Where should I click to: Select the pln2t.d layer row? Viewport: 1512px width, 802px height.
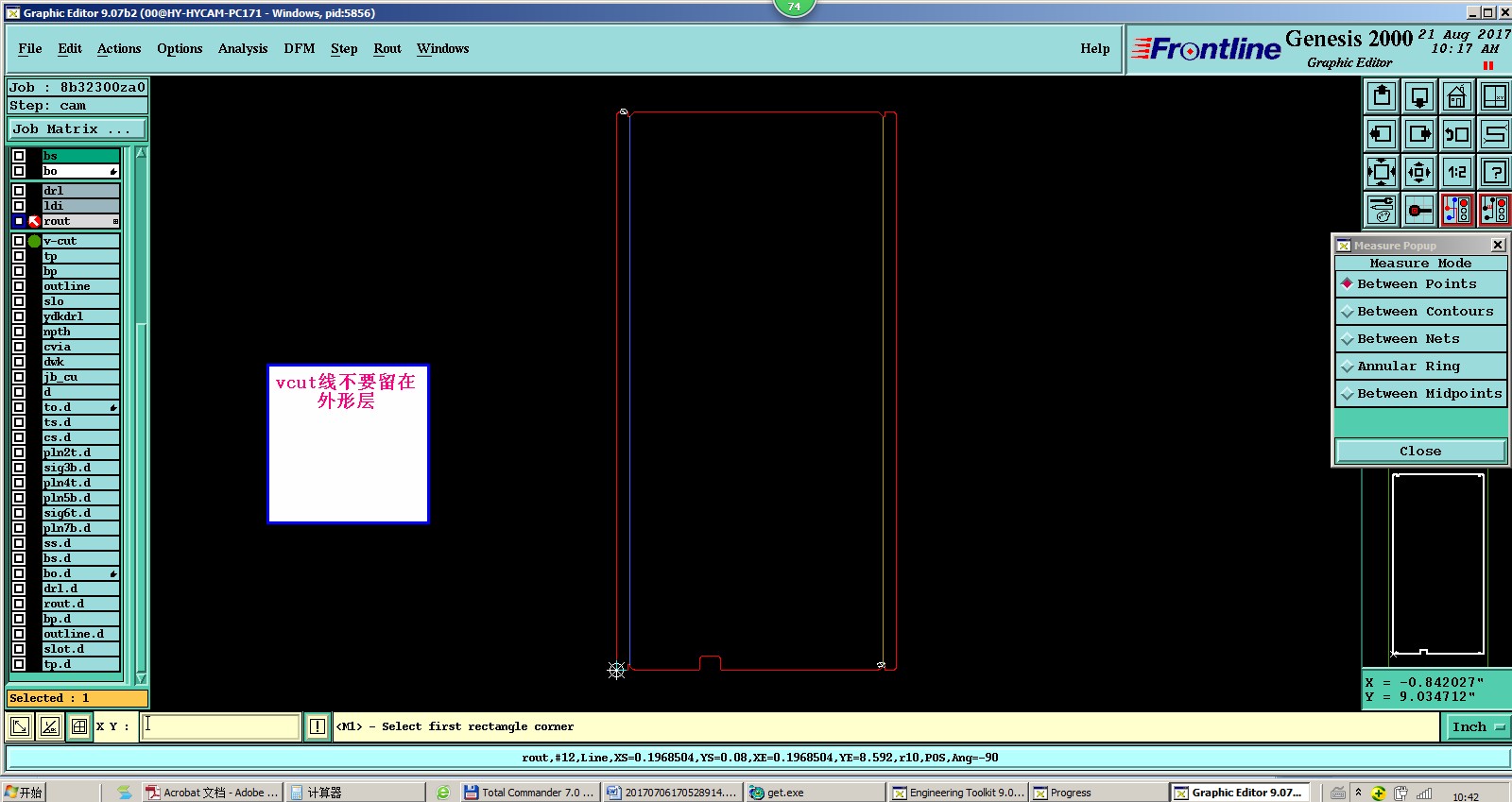point(80,452)
